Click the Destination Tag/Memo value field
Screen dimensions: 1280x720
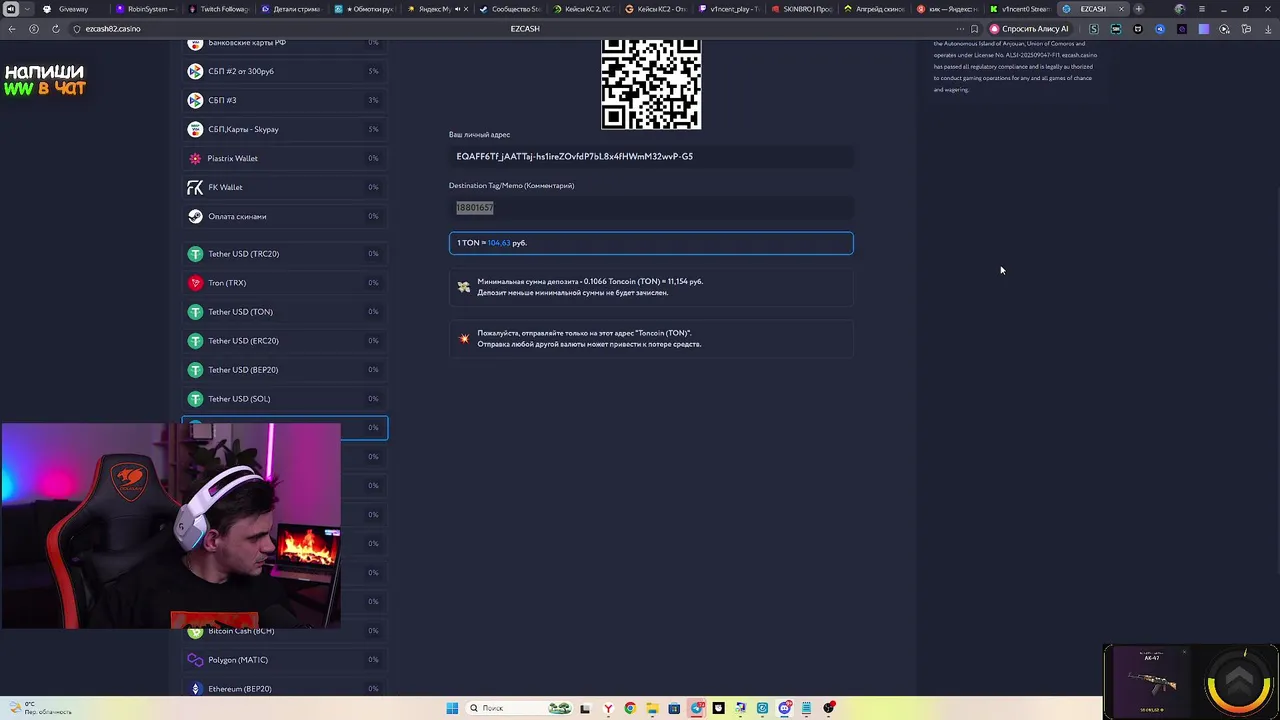coord(651,208)
